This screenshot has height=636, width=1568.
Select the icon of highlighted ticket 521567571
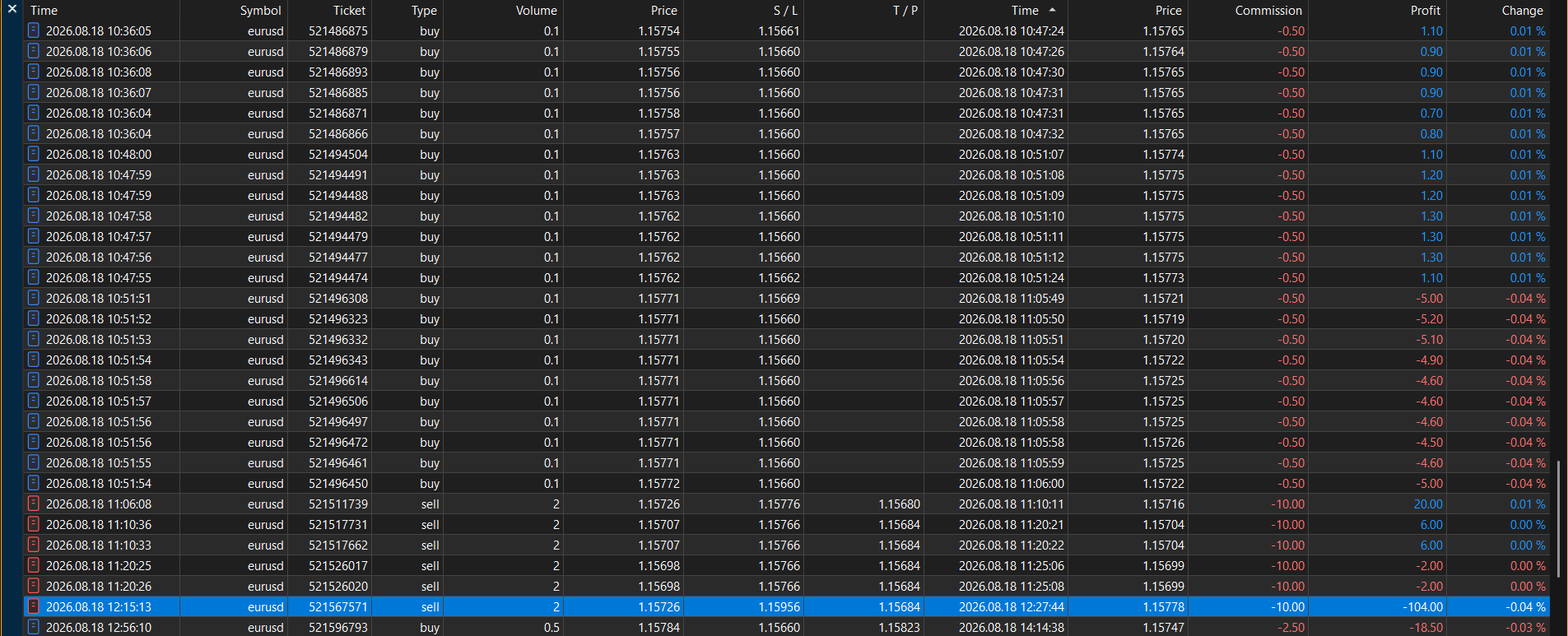click(34, 606)
